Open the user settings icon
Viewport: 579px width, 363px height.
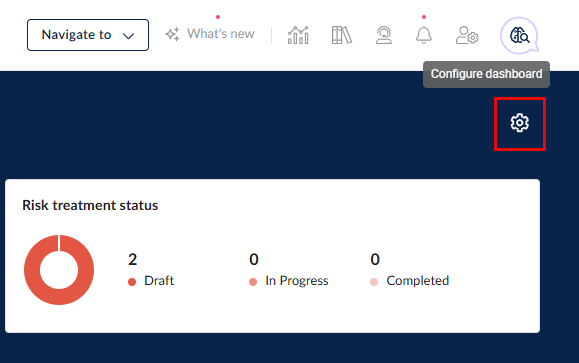click(467, 35)
